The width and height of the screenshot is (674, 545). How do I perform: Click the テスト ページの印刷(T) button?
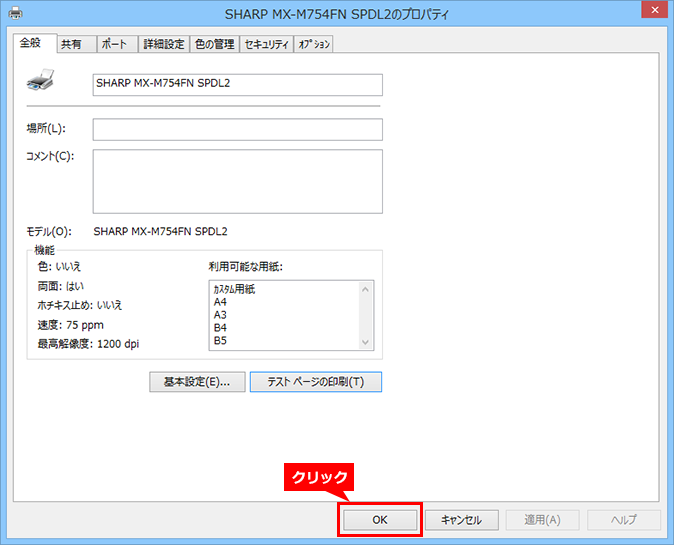click(x=316, y=382)
